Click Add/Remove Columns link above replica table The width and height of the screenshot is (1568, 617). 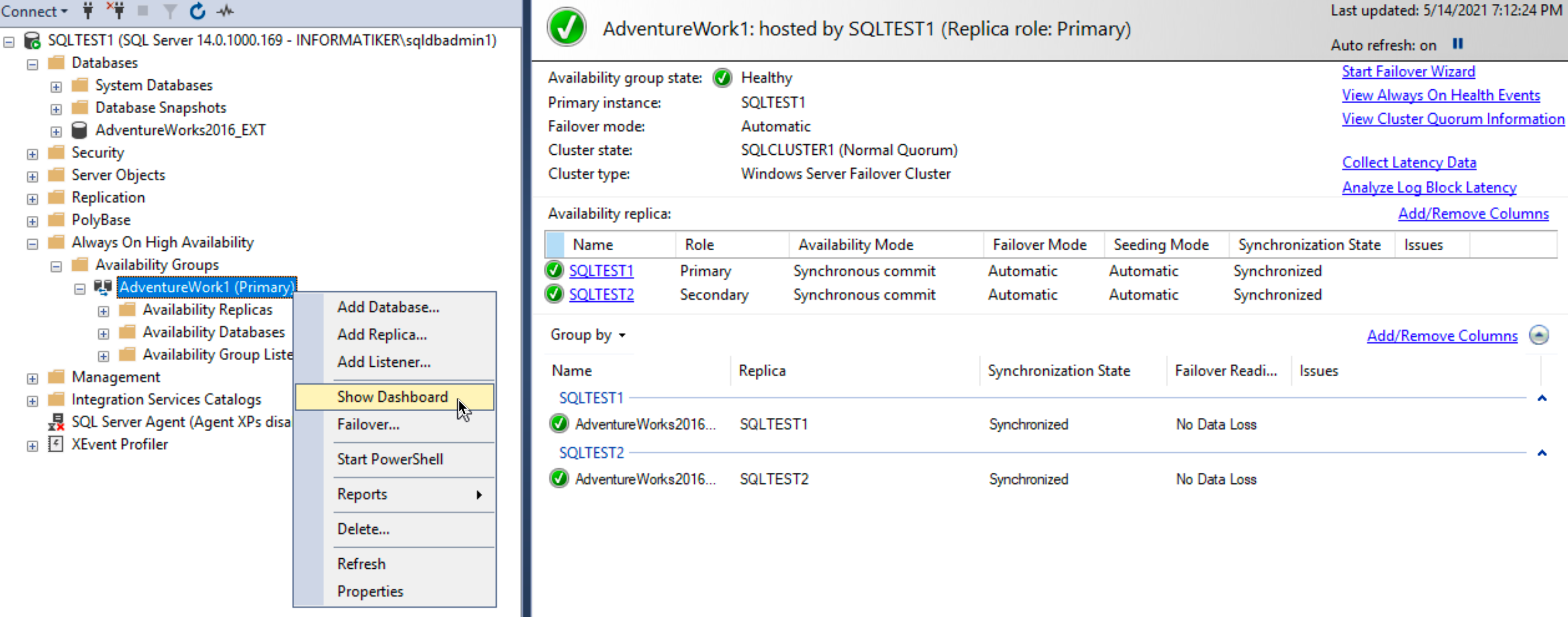pos(1473,214)
